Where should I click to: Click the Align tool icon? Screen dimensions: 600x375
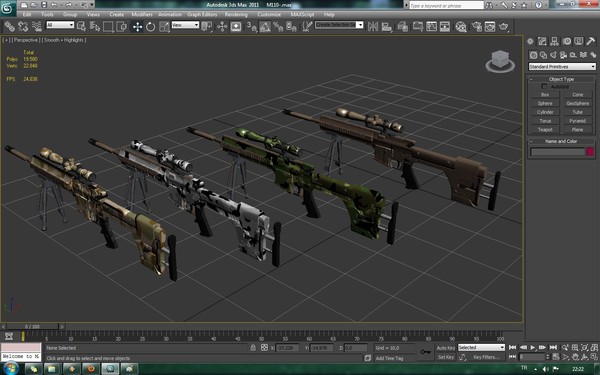(x=387, y=26)
